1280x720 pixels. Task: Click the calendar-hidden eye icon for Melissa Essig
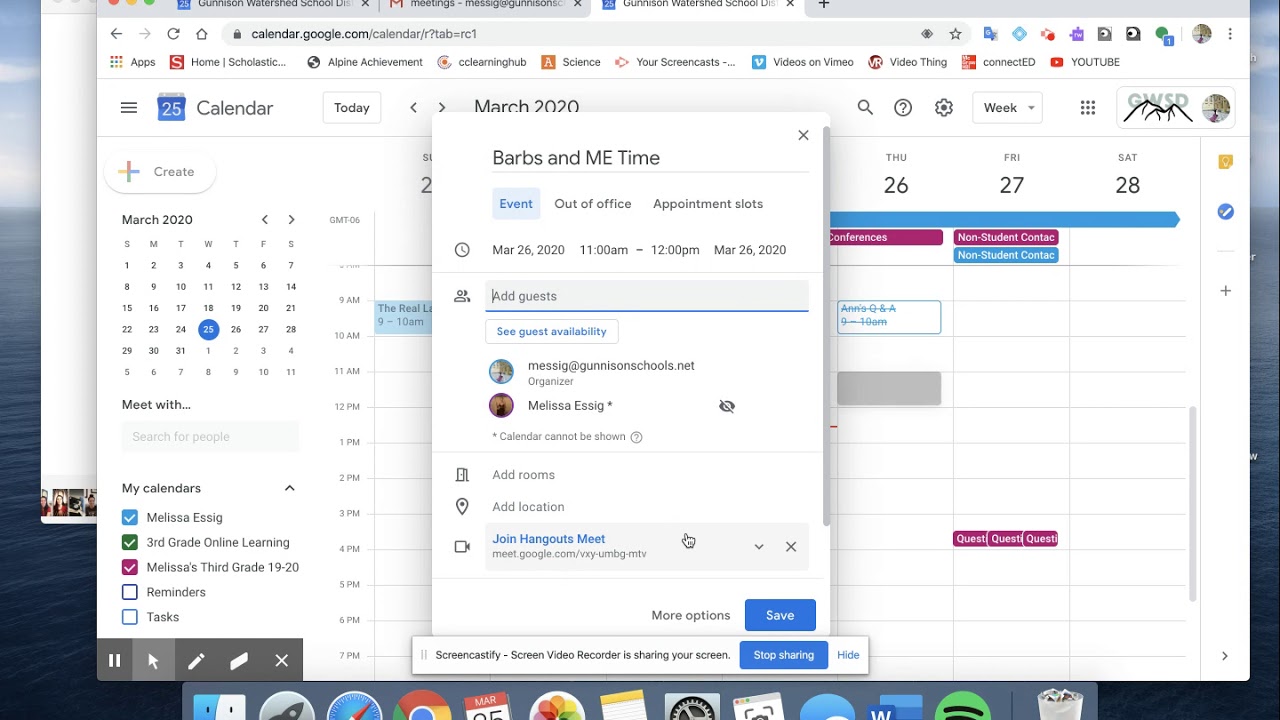tap(727, 406)
